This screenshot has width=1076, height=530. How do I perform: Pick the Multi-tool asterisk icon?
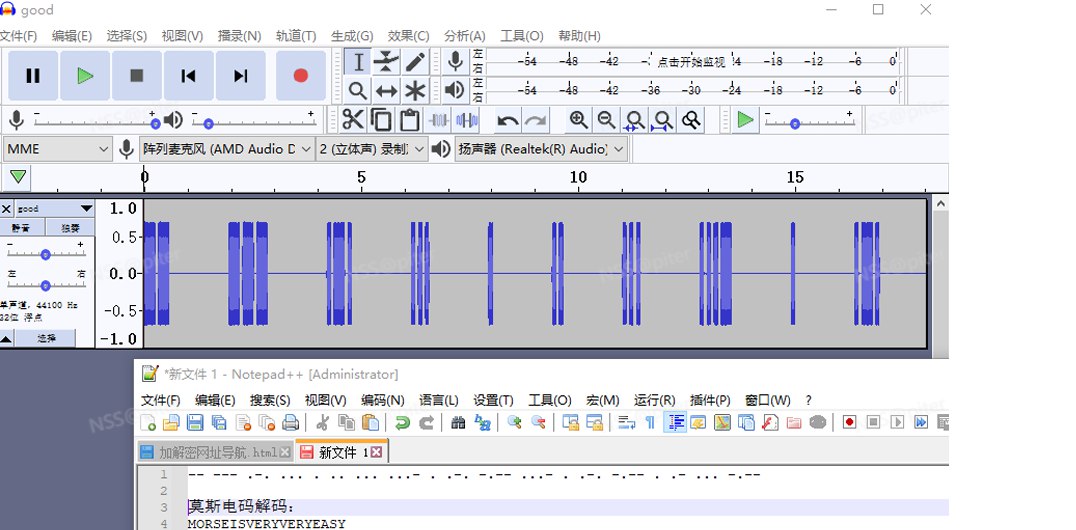pos(415,91)
